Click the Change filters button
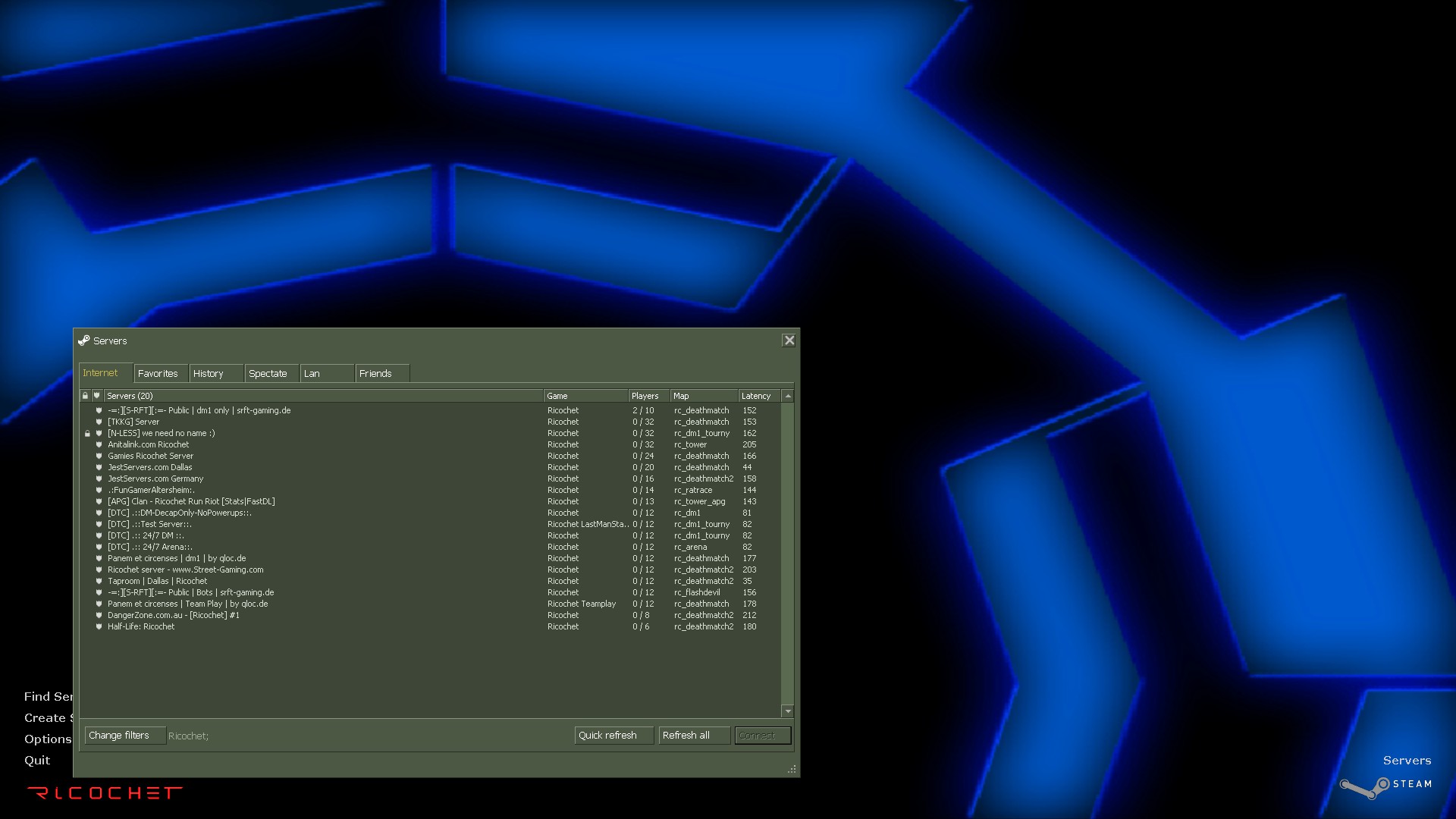This screenshot has width=1456, height=819. point(124,735)
